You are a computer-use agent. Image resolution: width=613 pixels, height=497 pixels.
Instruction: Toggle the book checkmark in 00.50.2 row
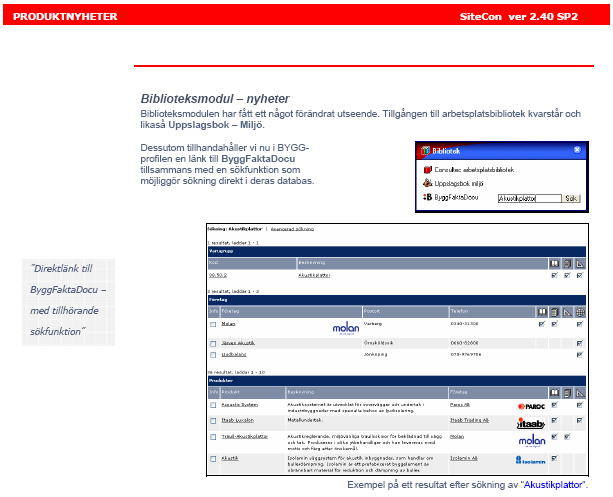click(554, 275)
